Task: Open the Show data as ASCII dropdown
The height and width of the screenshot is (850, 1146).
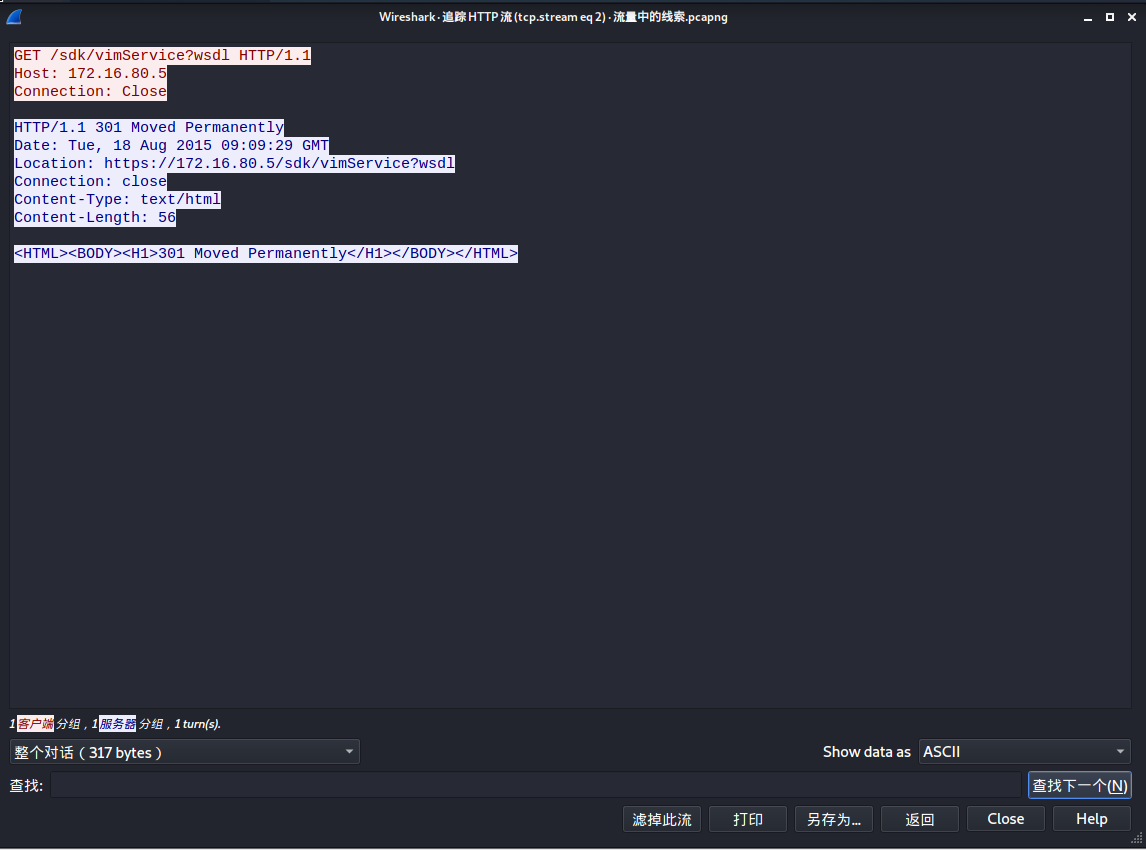Action: pos(1024,752)
